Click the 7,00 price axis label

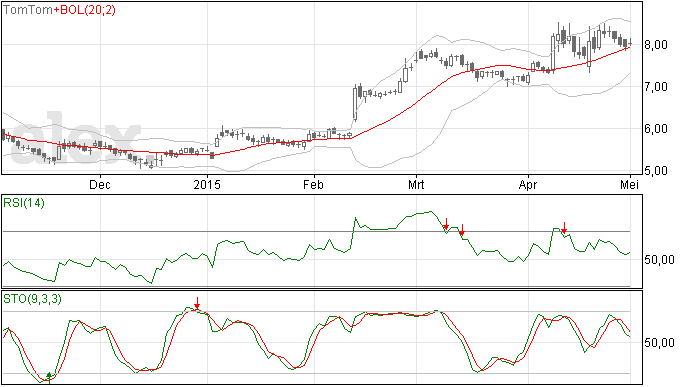click(656, 87)
